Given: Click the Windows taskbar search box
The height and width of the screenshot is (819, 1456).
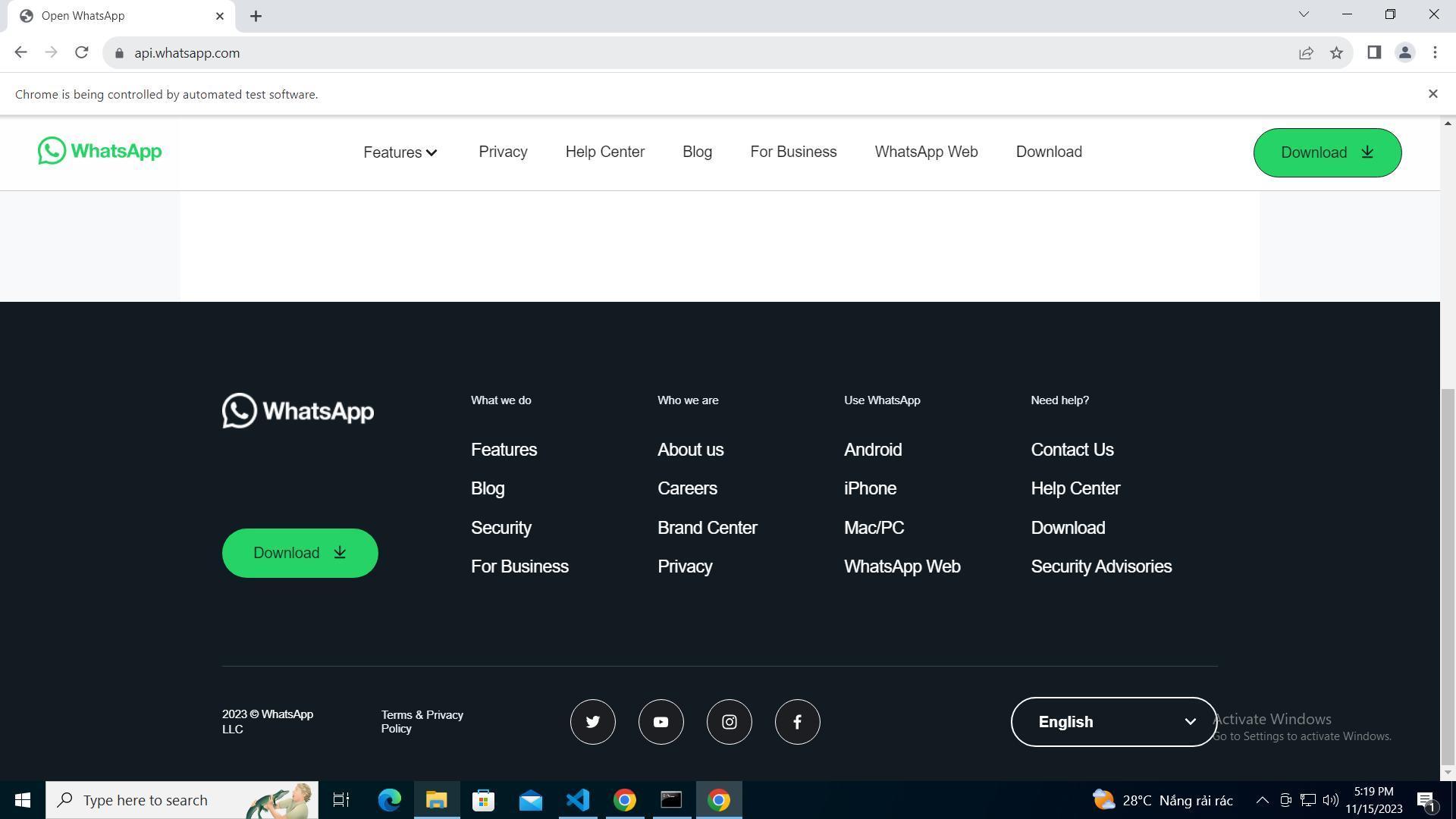Looking at the screenshot, I should (x=182, y=800).
